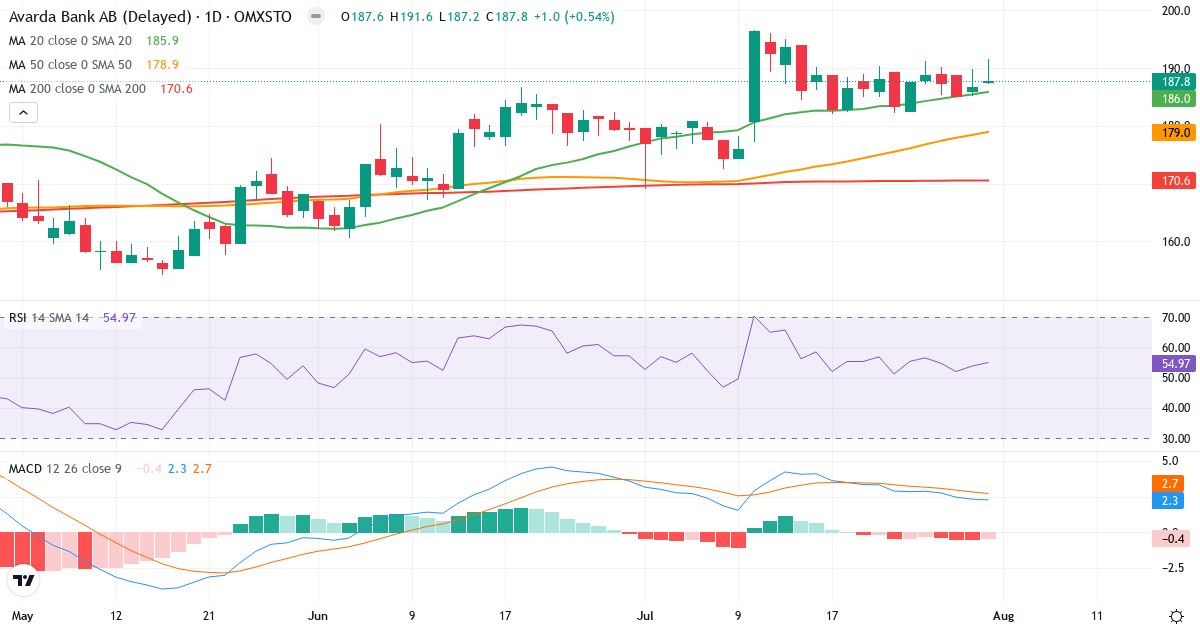Click the 54.97 value in the RSI legend
Image resolution: width=1200 pixels, height=630 pixels.
119,318
